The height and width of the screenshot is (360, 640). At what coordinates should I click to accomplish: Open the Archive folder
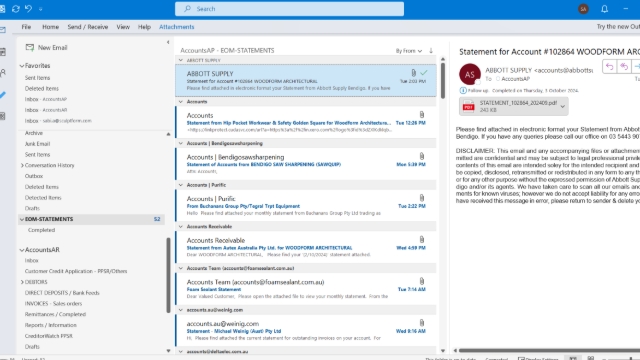tap(33, 133)
